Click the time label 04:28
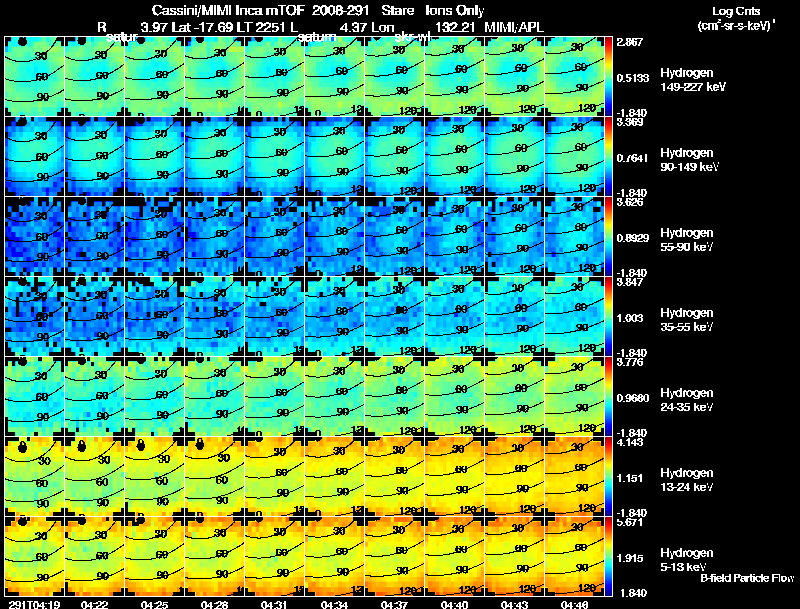 coord(214,604)
